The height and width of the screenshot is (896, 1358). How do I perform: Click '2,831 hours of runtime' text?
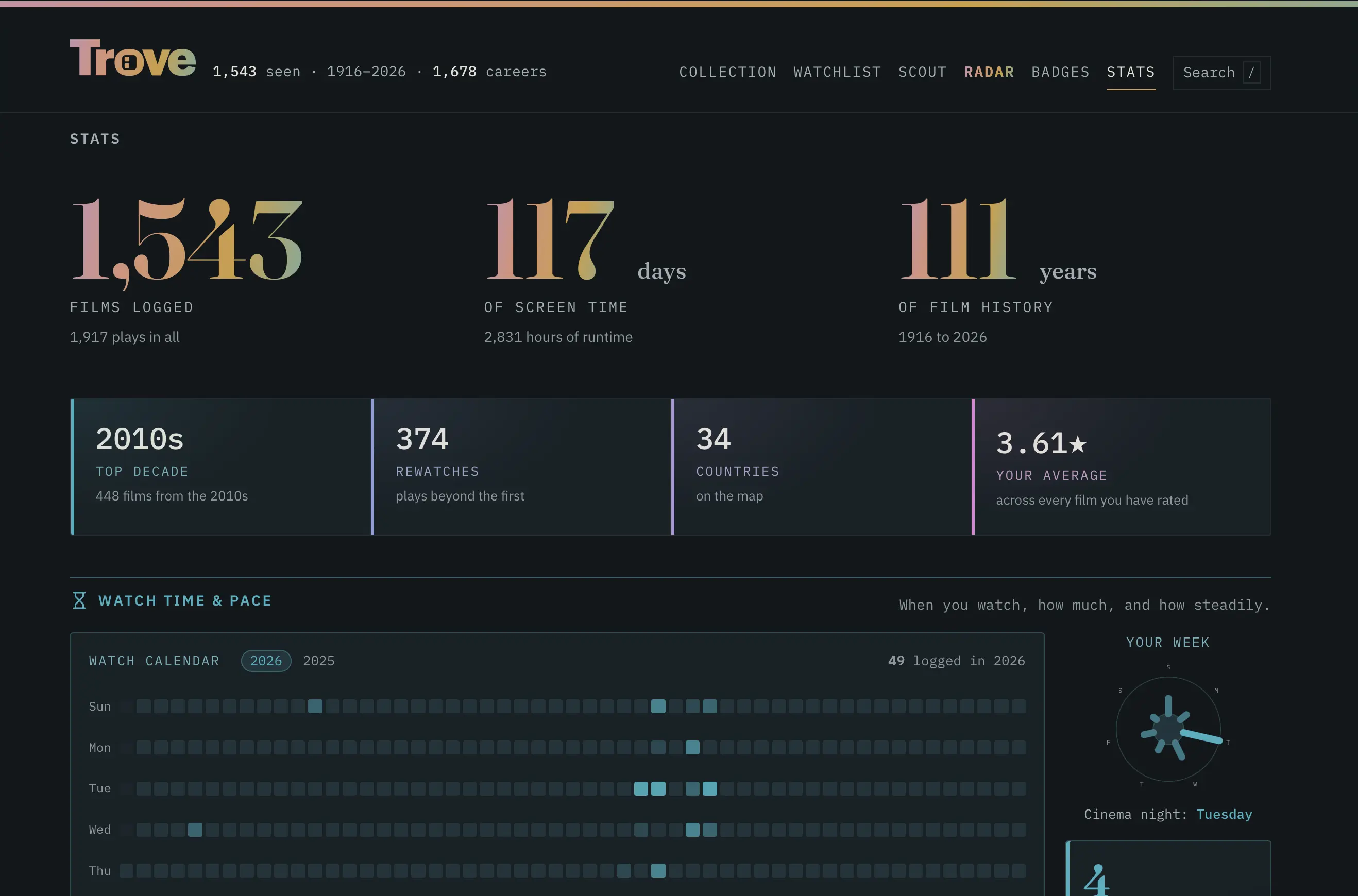pos(558,337)
